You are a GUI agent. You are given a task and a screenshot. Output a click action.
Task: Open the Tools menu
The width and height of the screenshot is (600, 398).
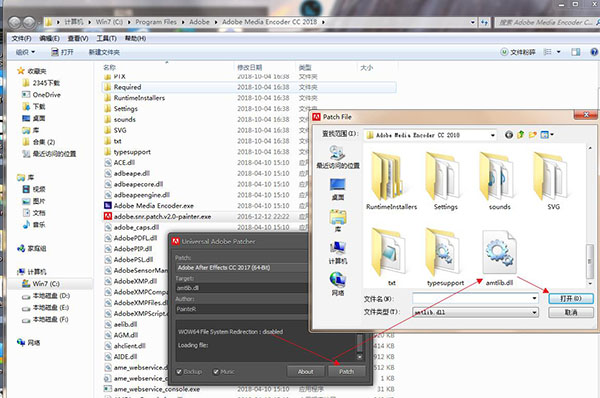[x=106, y=38]
